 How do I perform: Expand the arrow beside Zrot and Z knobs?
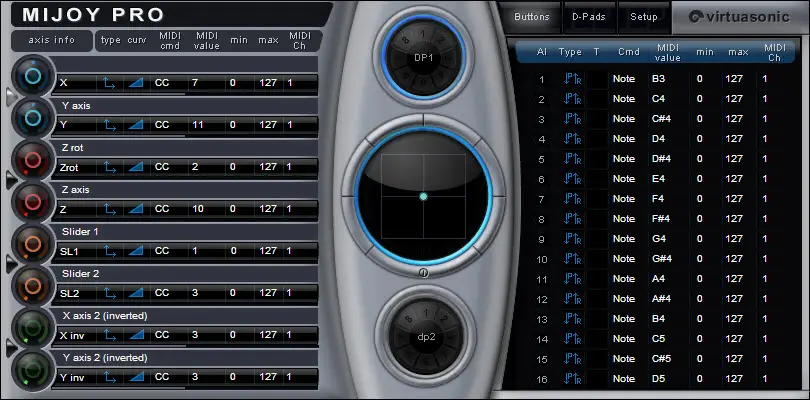[11, 180]
